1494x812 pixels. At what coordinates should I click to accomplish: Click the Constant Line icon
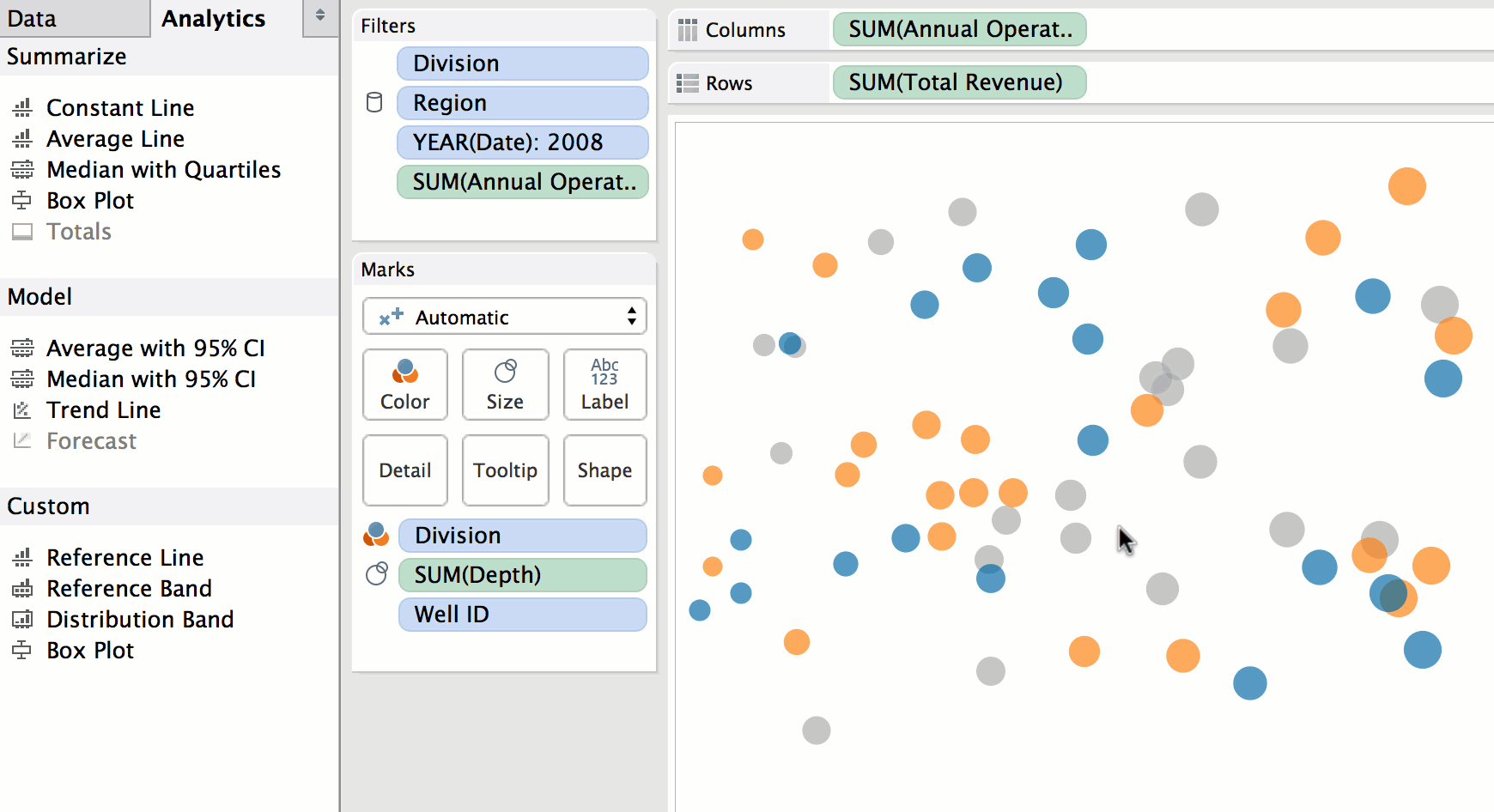[x=22, y=108]
